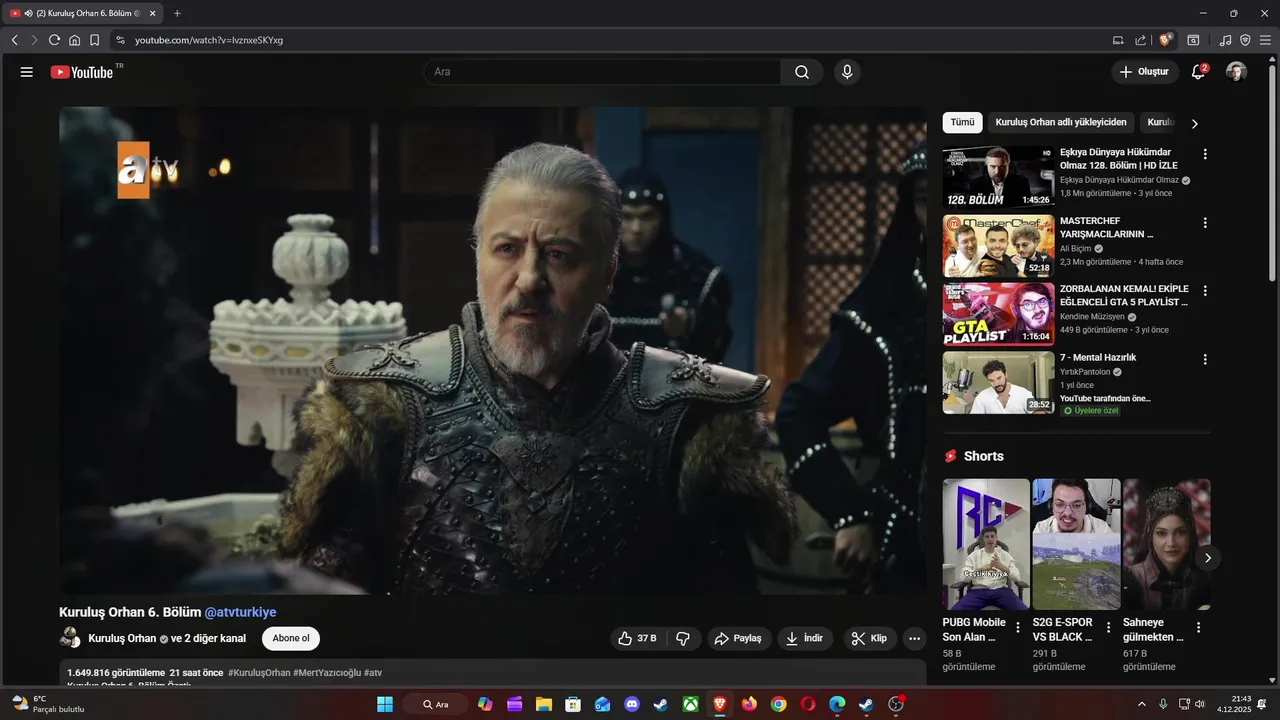Open Brave Shields lion icon

(x=1165, y=40)
